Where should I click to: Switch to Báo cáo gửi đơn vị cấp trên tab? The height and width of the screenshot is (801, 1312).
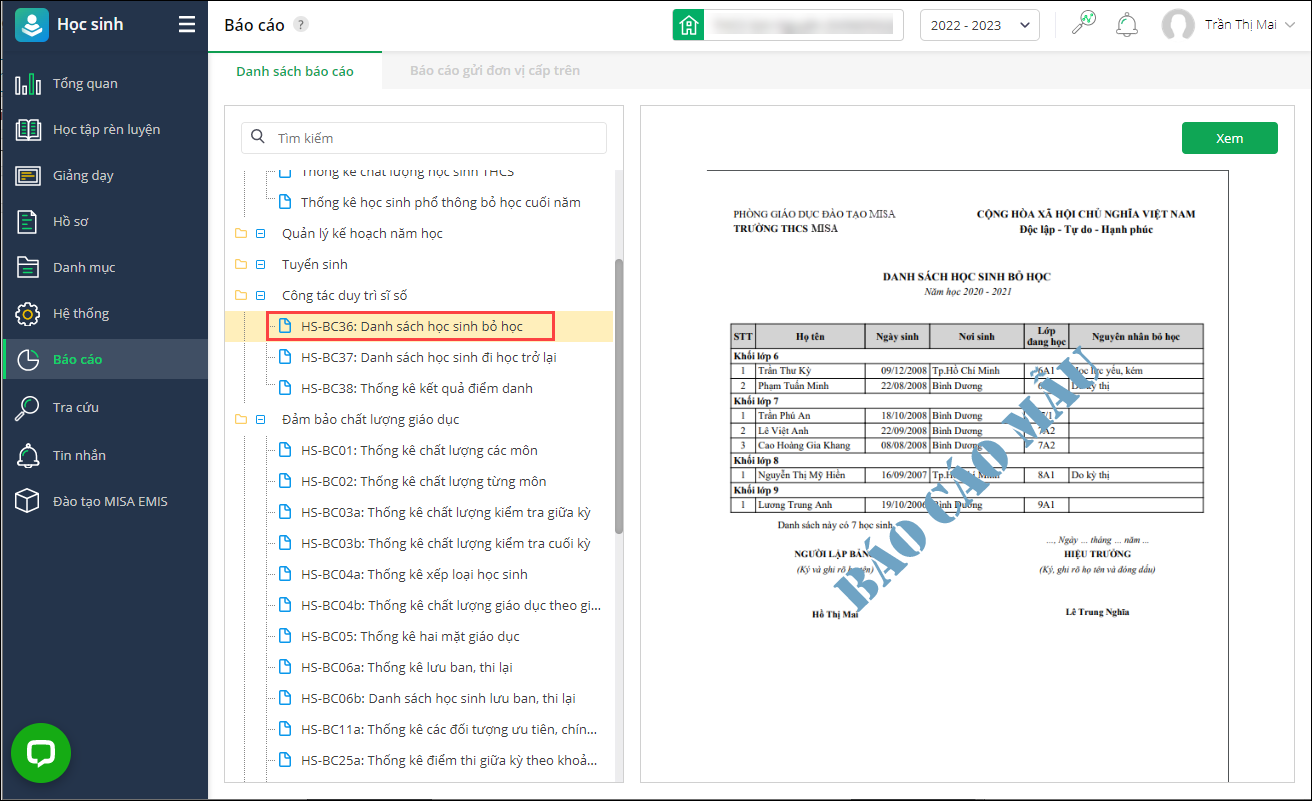click(495, 71)
